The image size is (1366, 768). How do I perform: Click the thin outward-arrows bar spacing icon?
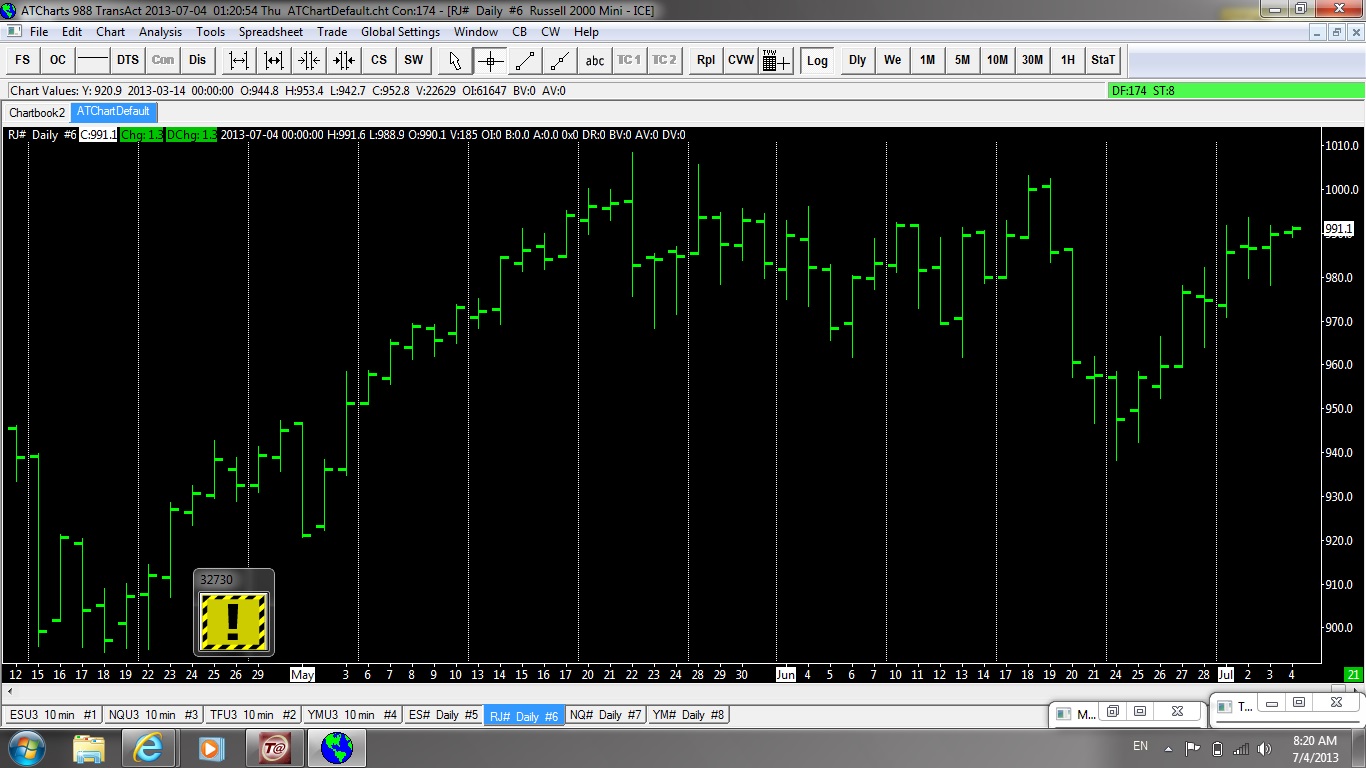coord(239,60)
